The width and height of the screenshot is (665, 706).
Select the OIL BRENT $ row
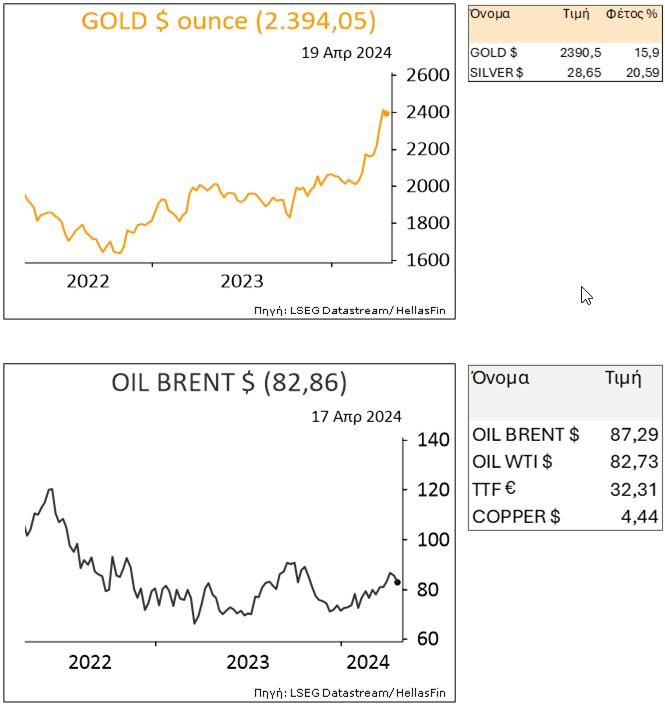565,434
